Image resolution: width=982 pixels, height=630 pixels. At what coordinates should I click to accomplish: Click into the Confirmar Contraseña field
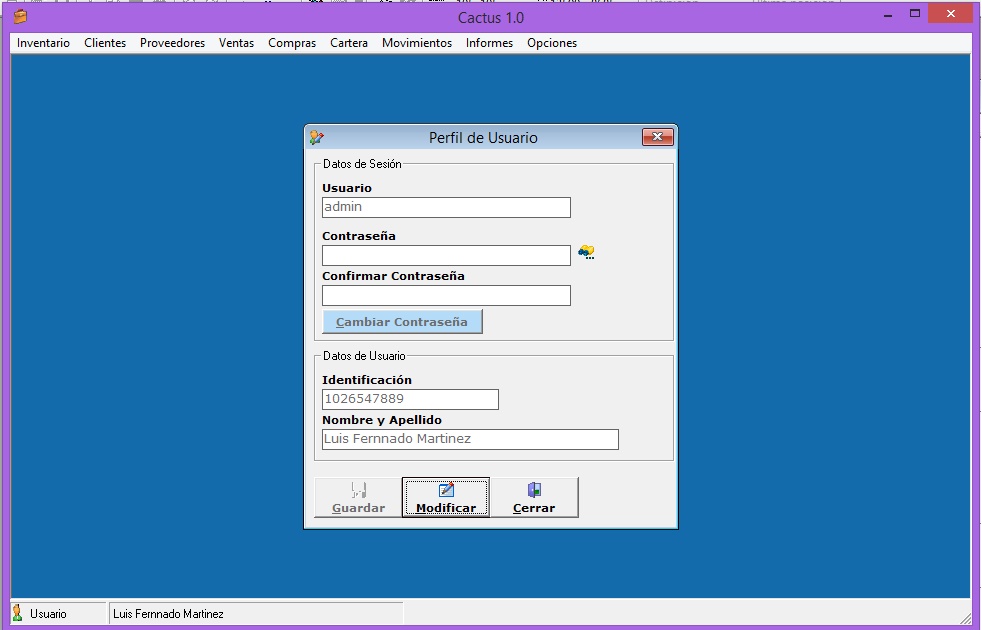(446, 296)
